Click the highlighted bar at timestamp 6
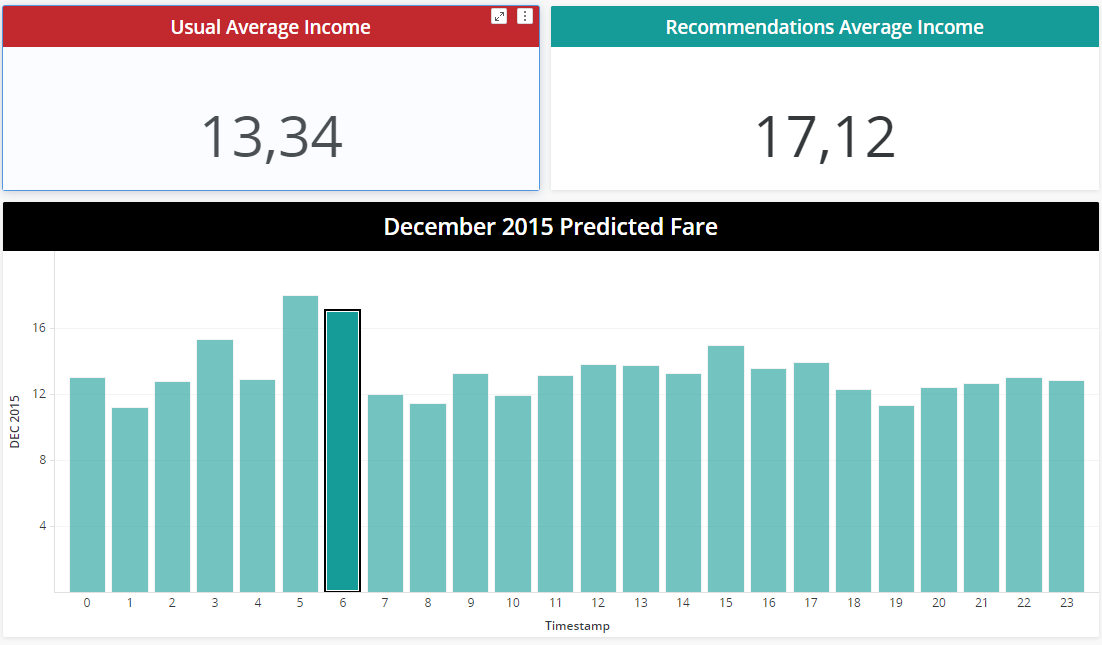Viewport: 1102px width, 645px height. [342, 451]
